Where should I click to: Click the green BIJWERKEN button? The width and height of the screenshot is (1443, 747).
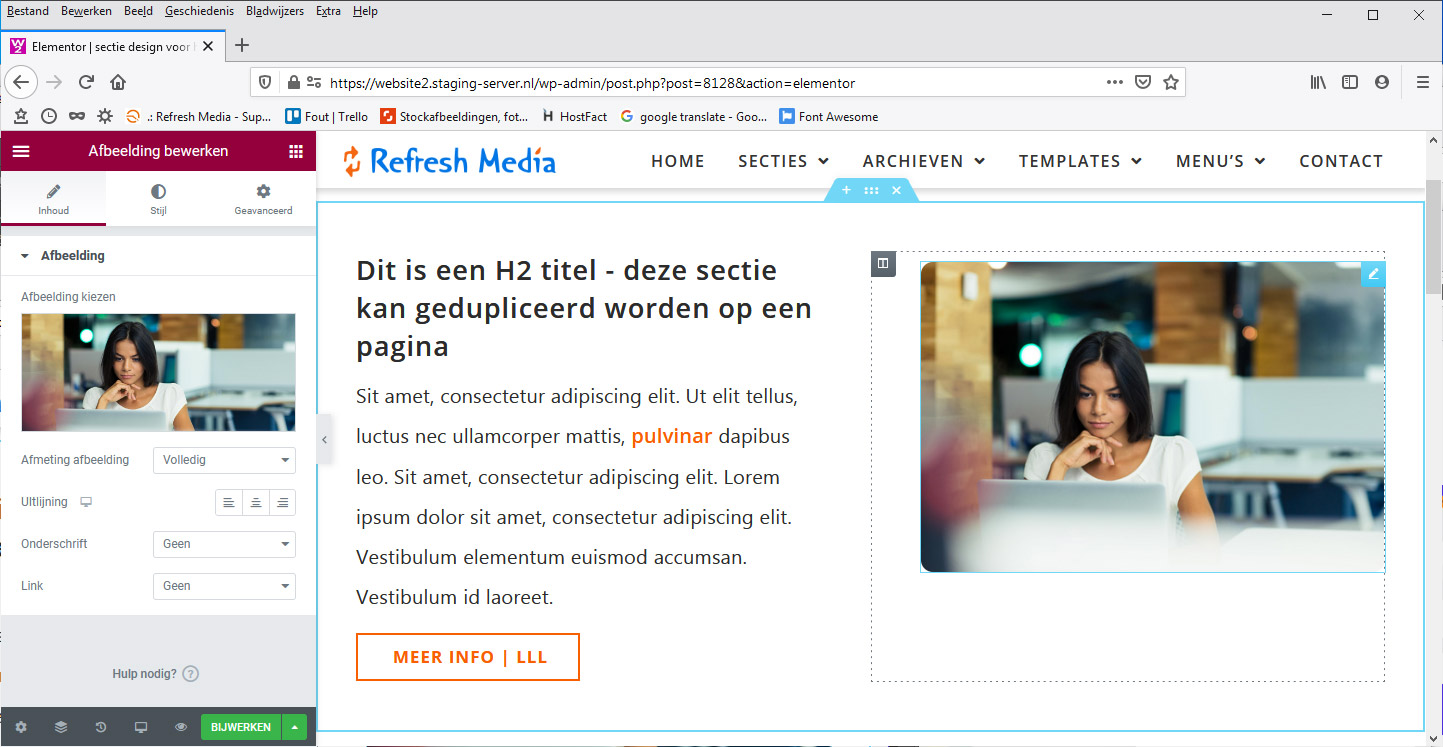tap(240, 727)
